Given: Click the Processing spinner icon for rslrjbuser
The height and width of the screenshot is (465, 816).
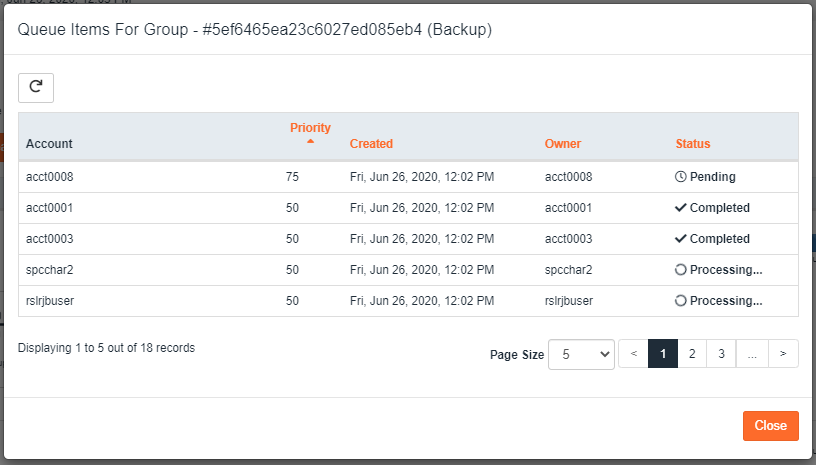Looking at the screenshot, I should (x=680, y=301).
